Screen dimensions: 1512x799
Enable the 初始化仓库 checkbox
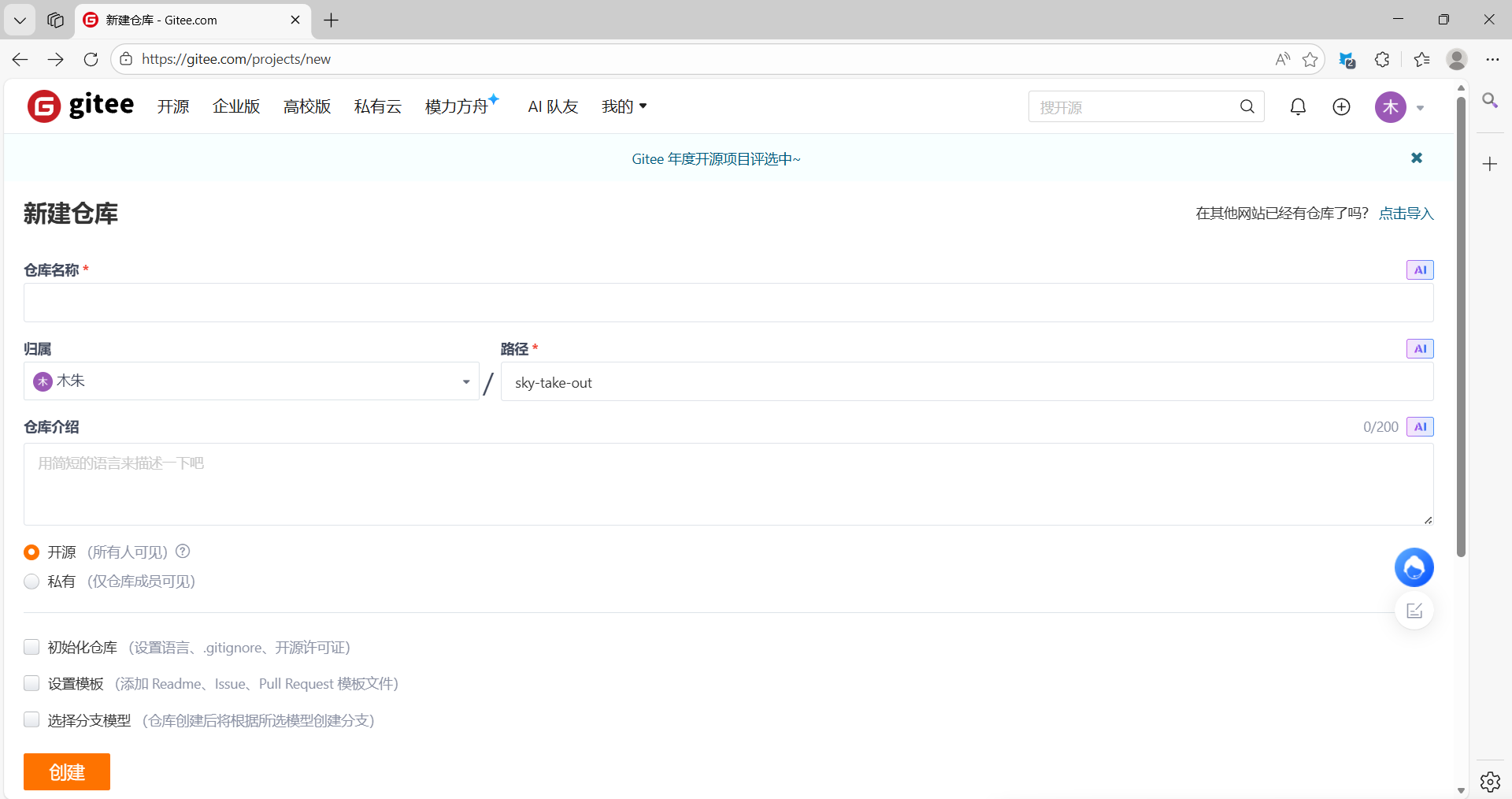click(x=31, y=647)
